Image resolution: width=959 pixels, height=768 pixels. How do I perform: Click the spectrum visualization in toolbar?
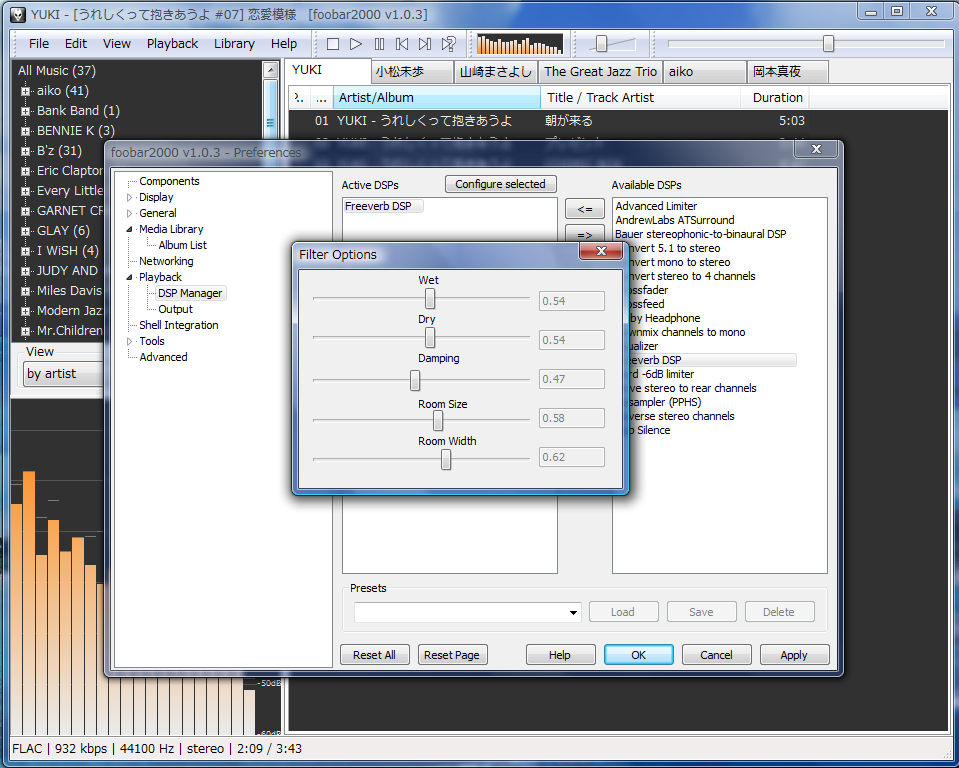520,44
